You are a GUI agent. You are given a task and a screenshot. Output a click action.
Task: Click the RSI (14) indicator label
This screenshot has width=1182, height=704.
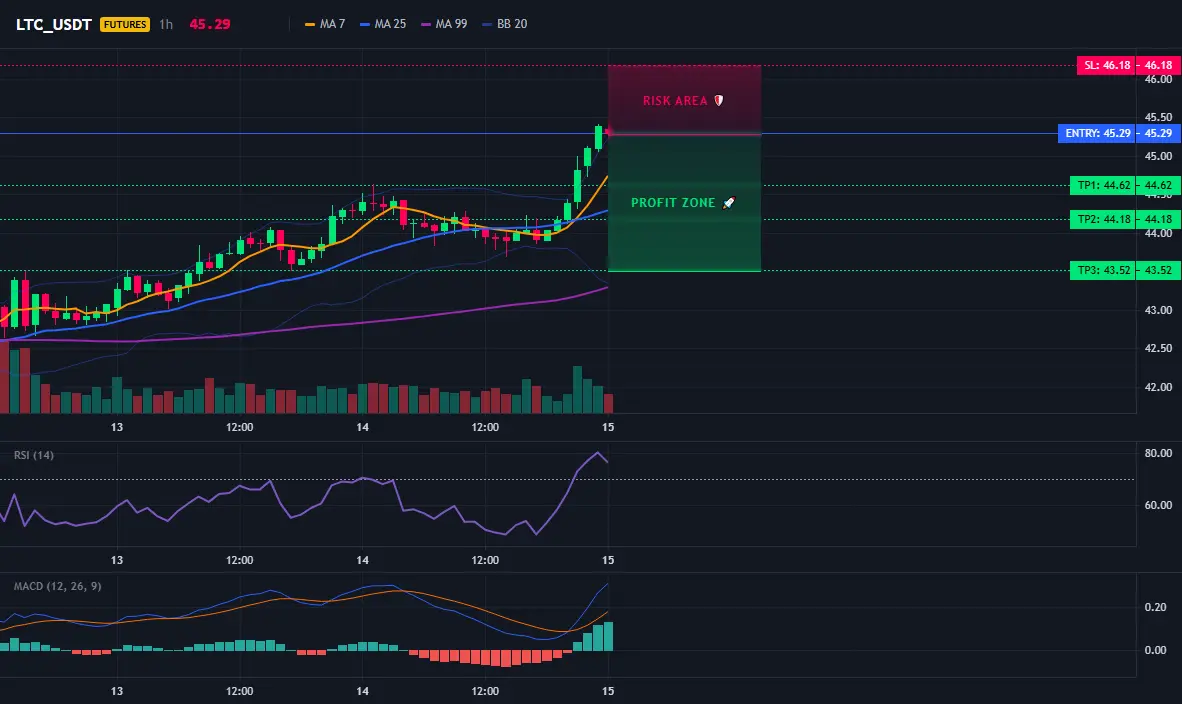click(x=34, y=455)
